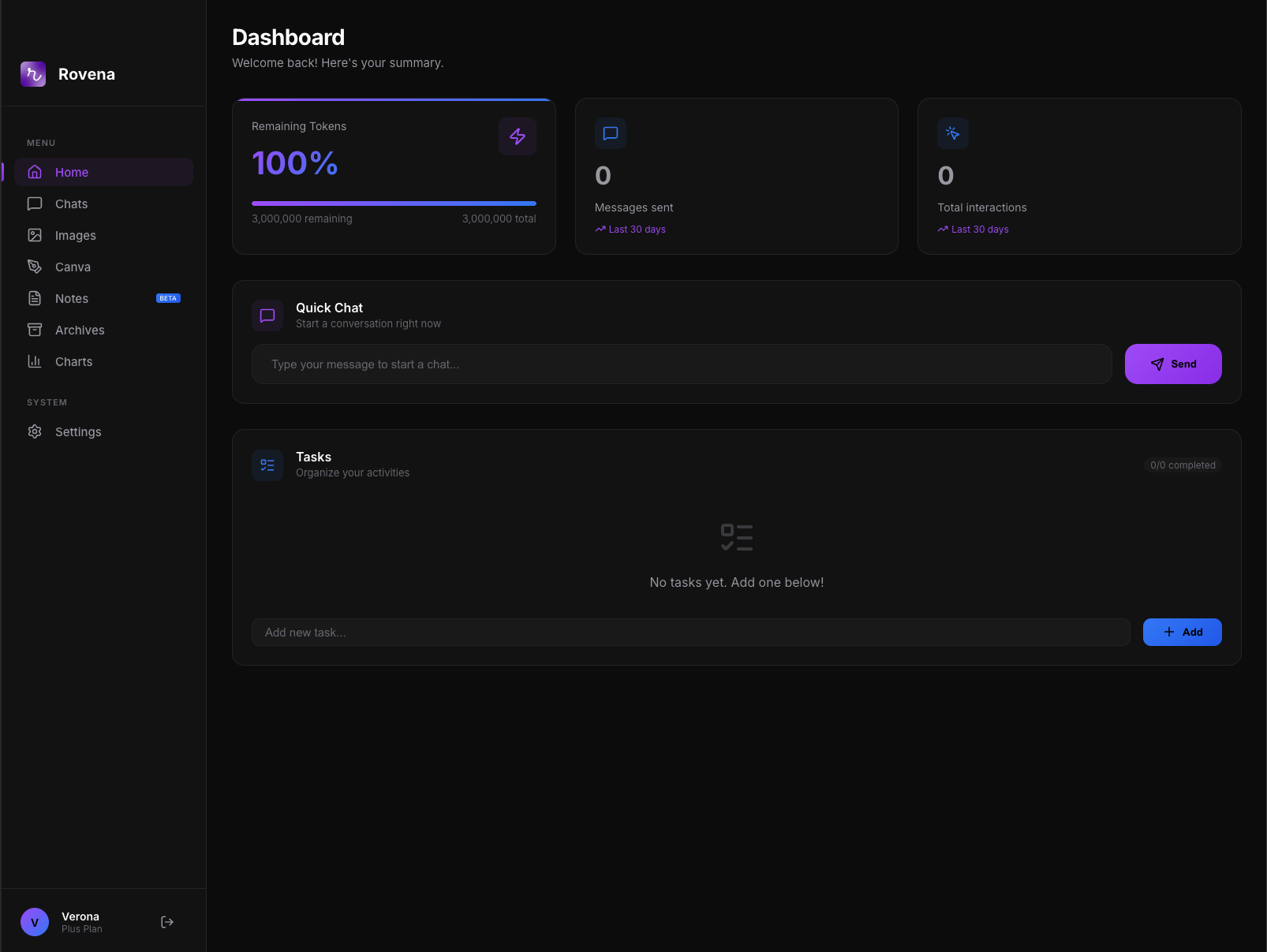Click the 'Welcome back! Here's your summary.' text

[x=338, y=62]
